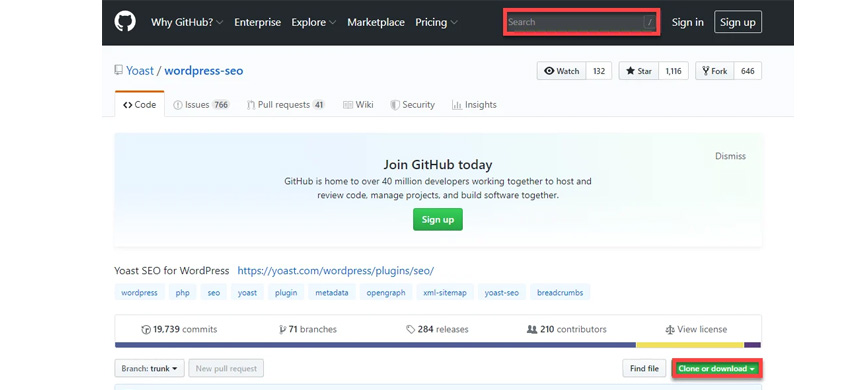This screenshot has width=868, height=390.
Task: Click the language color bar
Action: click(437, 345)
